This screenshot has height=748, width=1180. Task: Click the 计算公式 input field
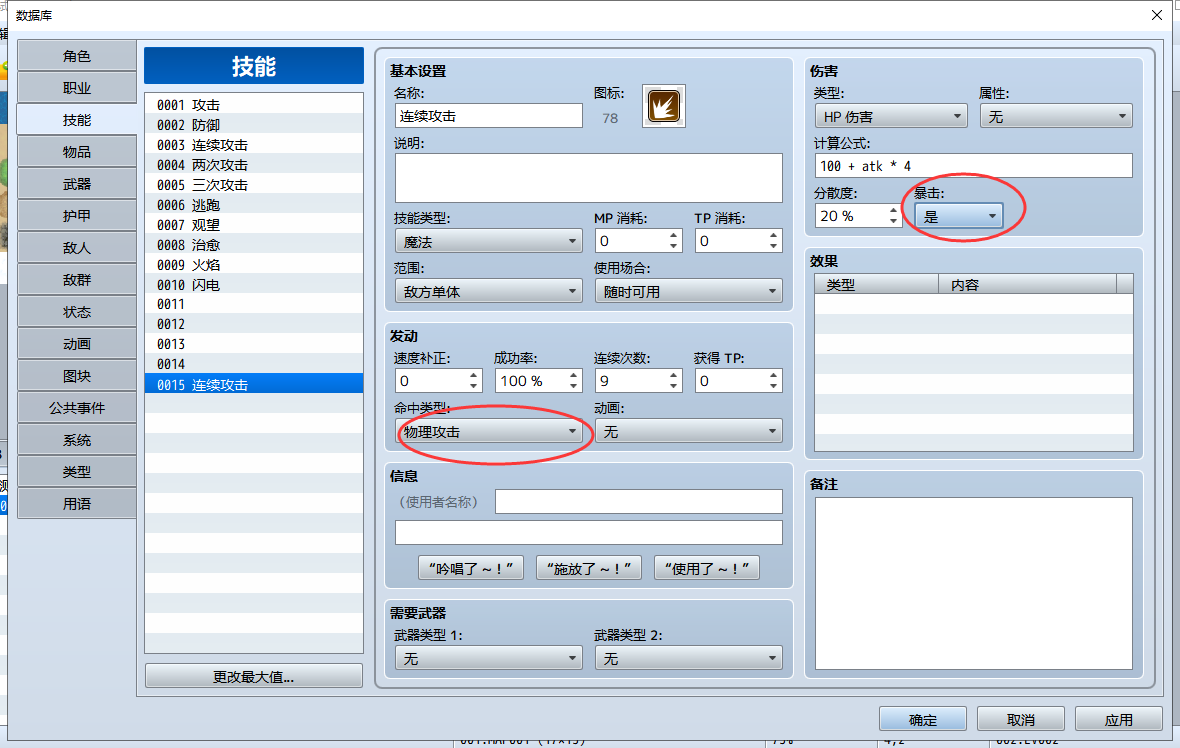click(974, 166)
